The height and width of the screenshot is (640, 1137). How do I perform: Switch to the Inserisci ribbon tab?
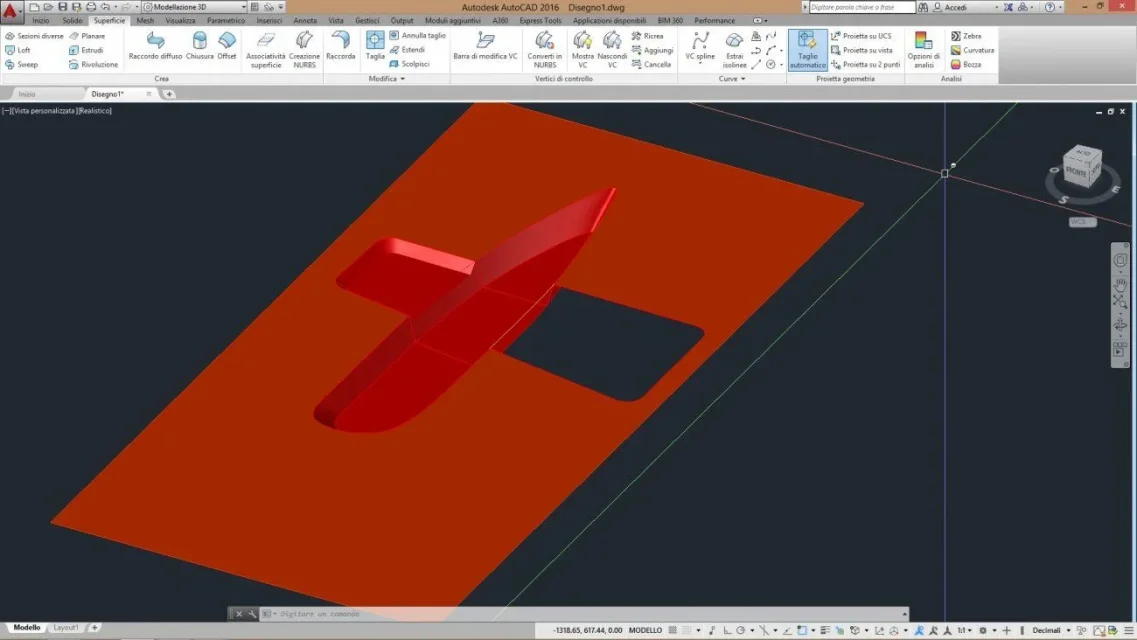pos(269,20)
